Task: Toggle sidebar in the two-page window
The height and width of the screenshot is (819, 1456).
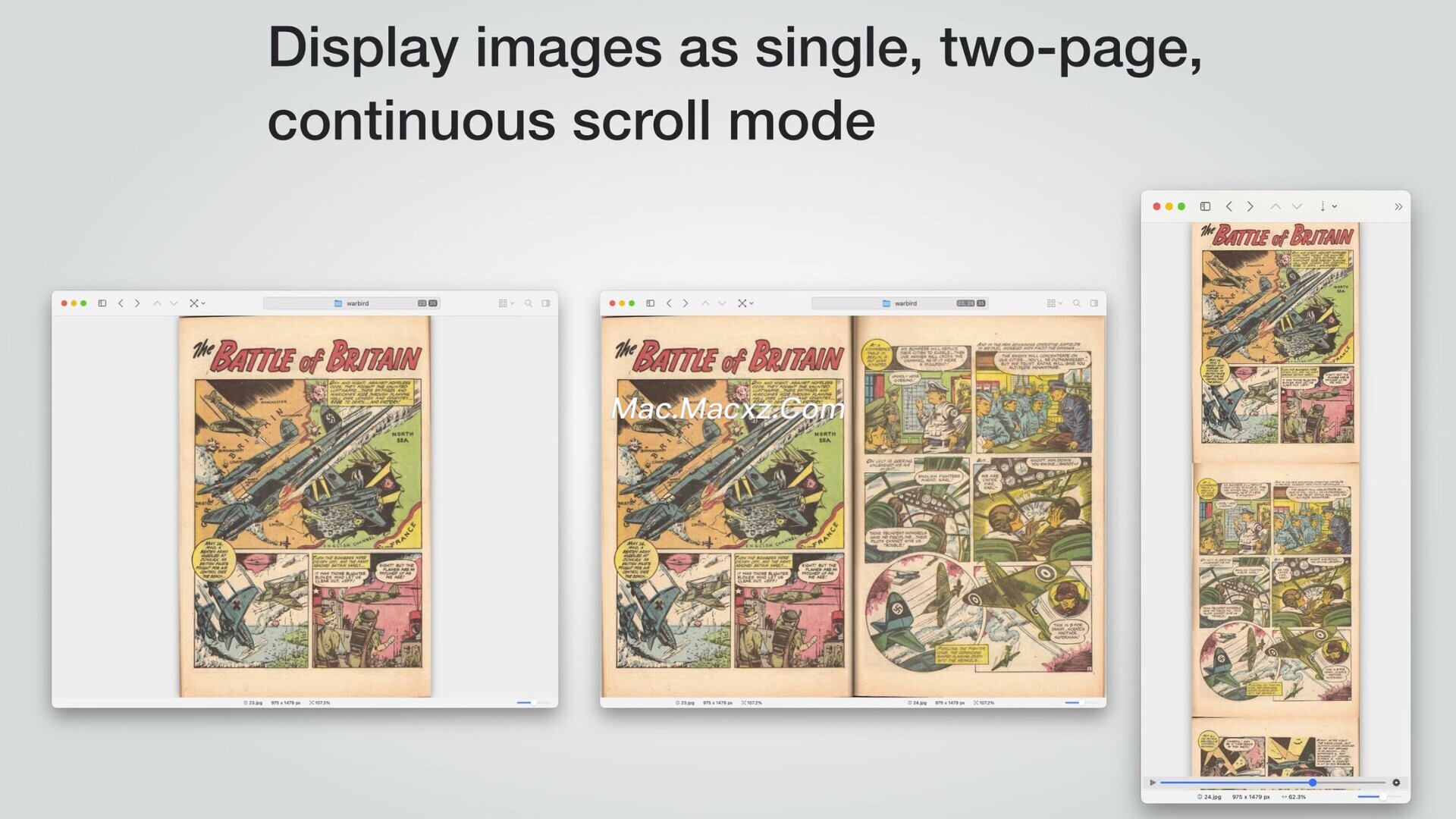Action: click(651, 303)
